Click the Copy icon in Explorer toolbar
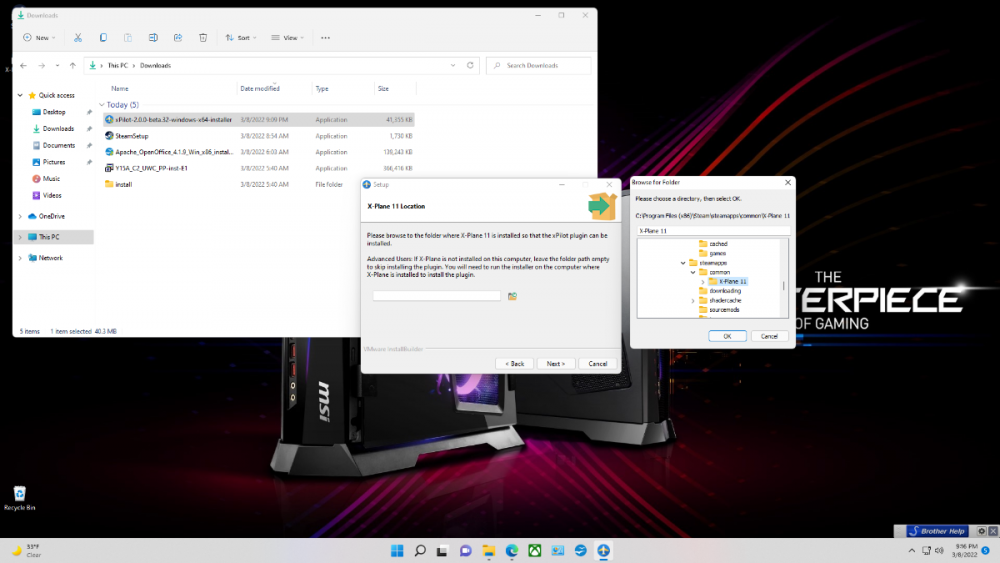 (103, 38)
